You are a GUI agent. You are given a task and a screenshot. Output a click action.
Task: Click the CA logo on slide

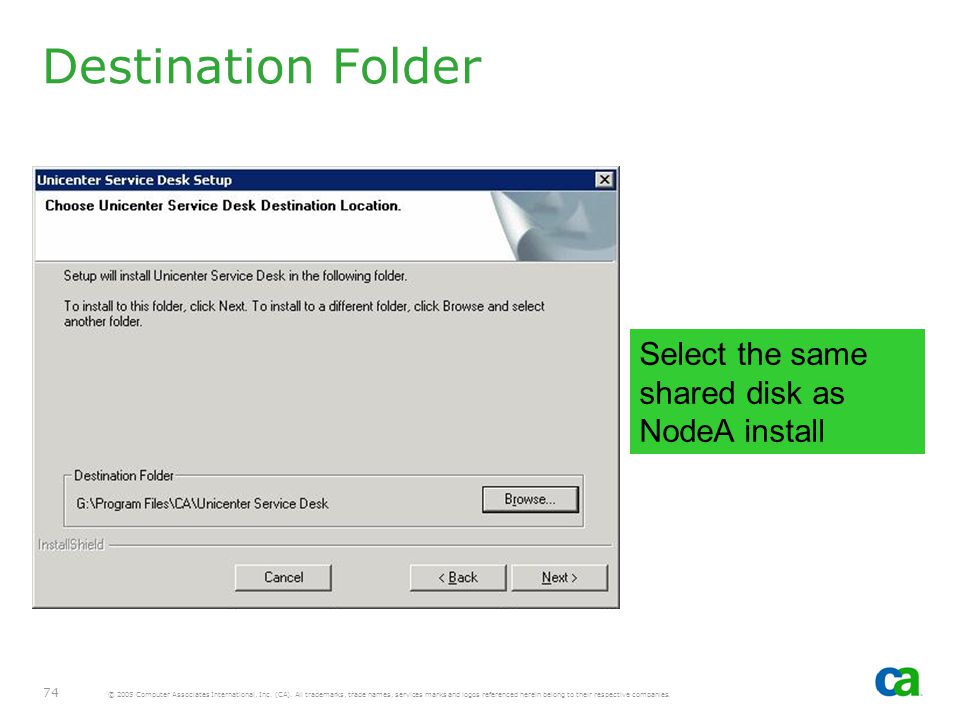point(898,681)
